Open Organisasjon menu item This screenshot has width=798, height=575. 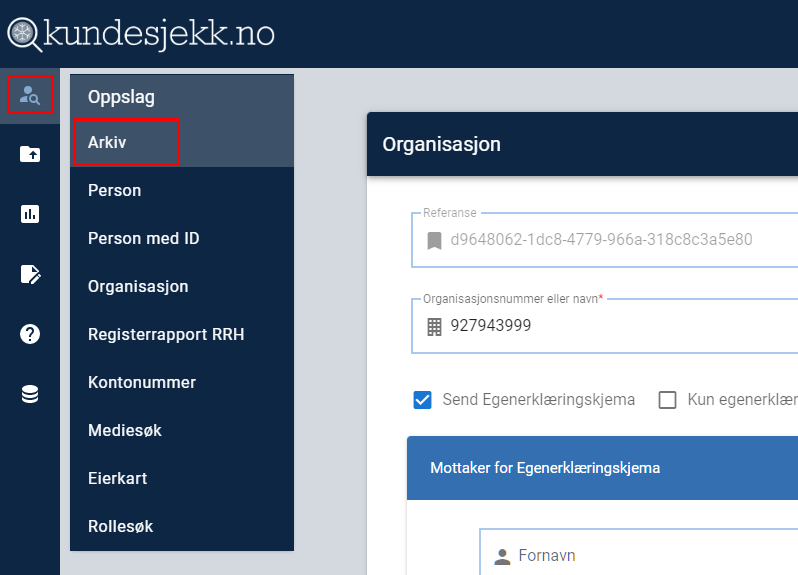[182, 286]
